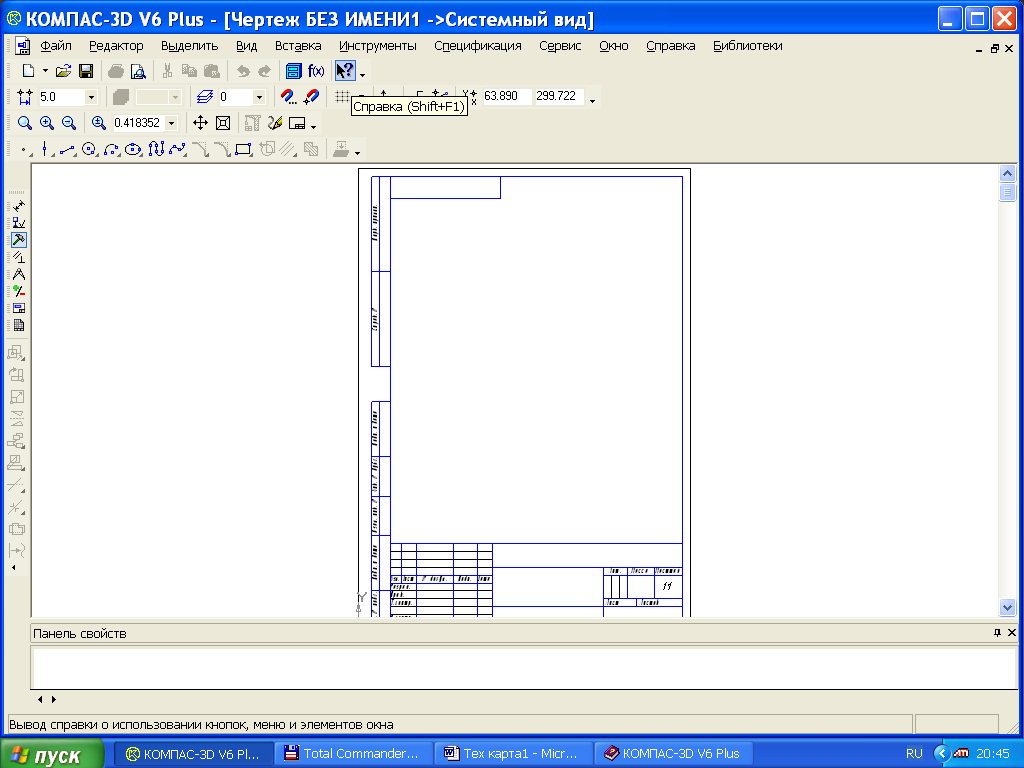Click the X coordinate field 63.890
The width and height of the screenshot is (1024, 768).
point(506,96)
